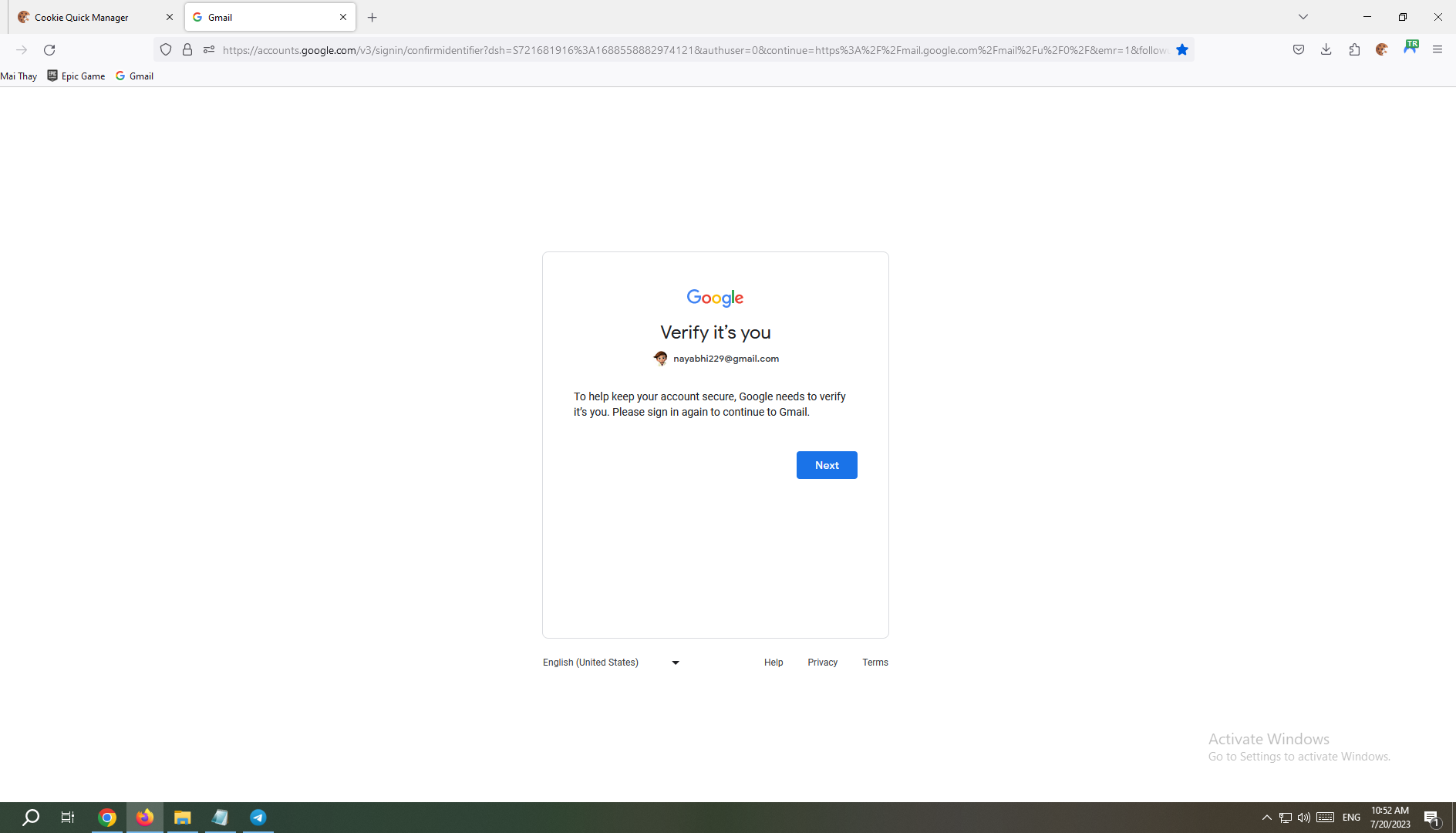Launch Chrome from the taskbar
The width and height of the screenshot is (1456, 833).
tap(107, 818)
